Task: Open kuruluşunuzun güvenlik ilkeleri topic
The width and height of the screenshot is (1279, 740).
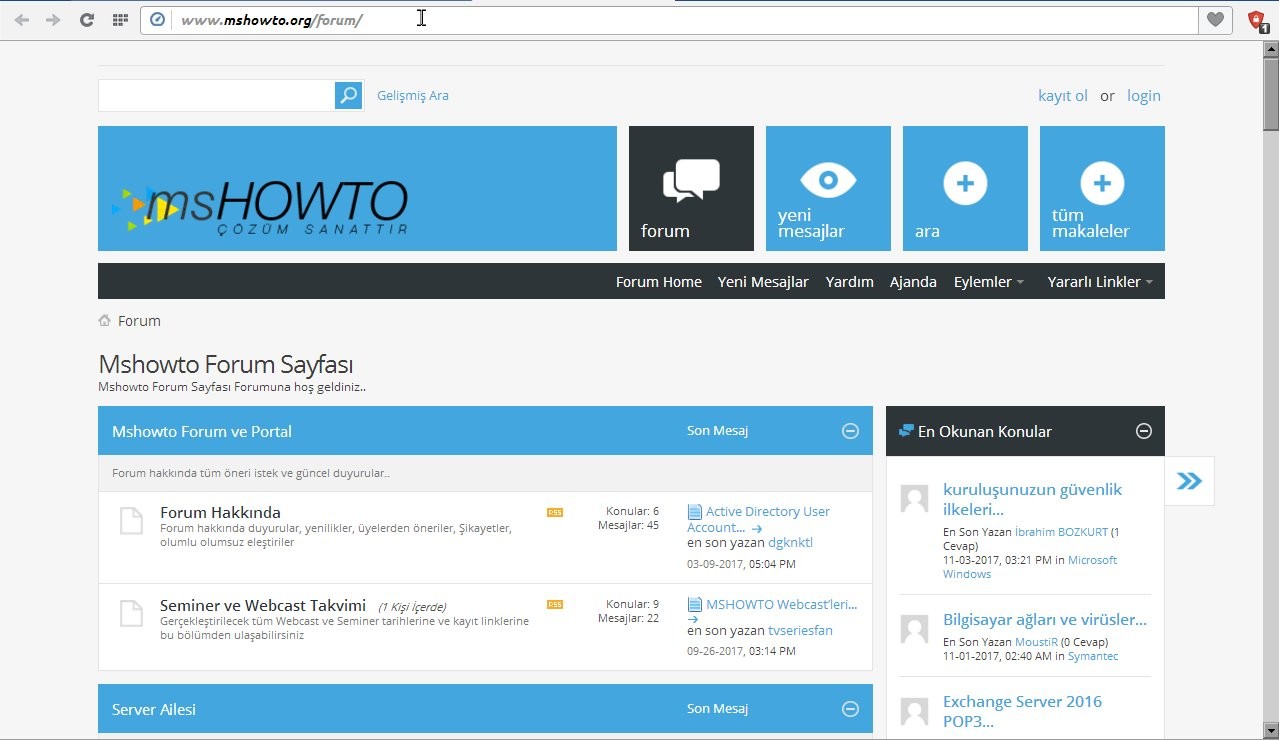Action: point(1032,499)
